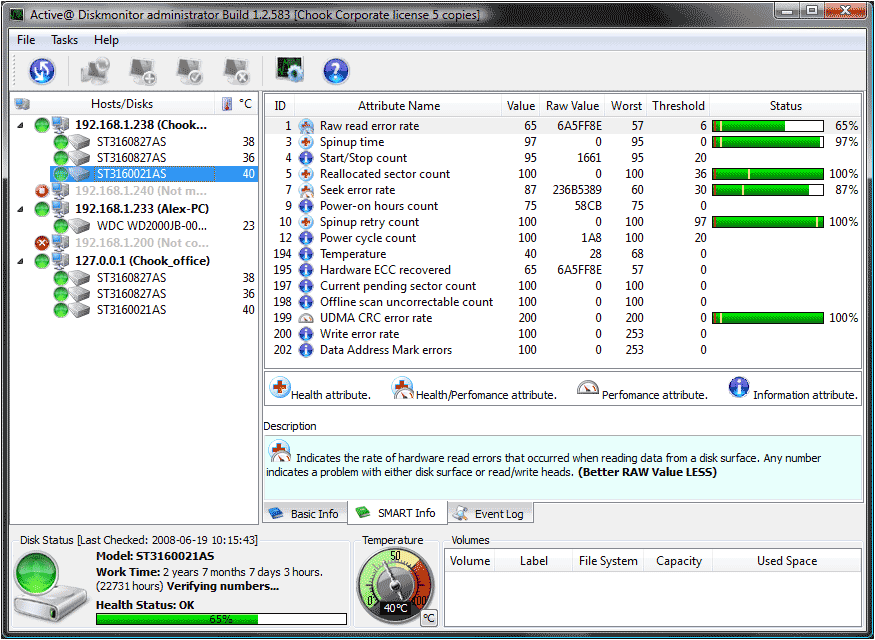Image resolution: width=875 pixels, height=640 pixels.
Task: Click the gauge icon for UDMA CRC error rate
Action: pyautogui.click(x=306, y=318)
